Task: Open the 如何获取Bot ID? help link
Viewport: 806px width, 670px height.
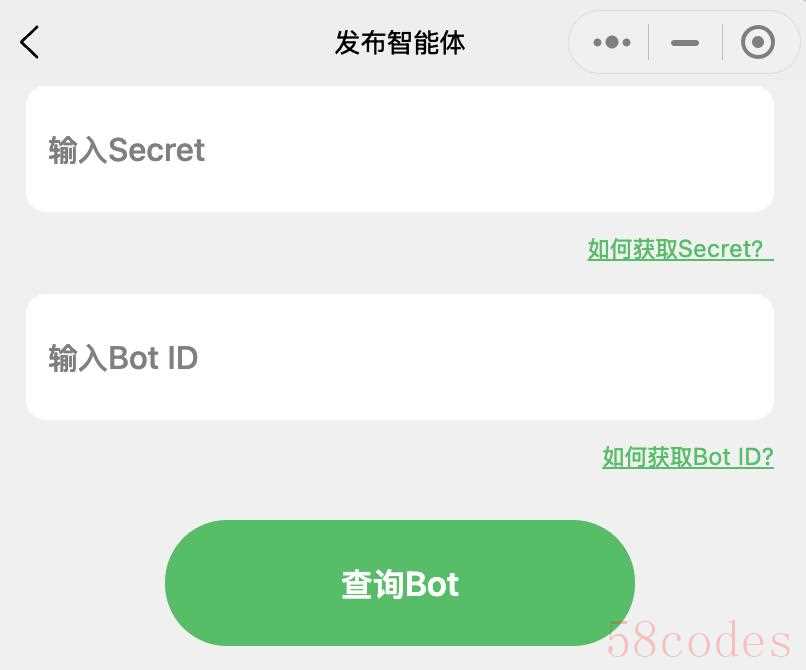Action: (688, 457)
